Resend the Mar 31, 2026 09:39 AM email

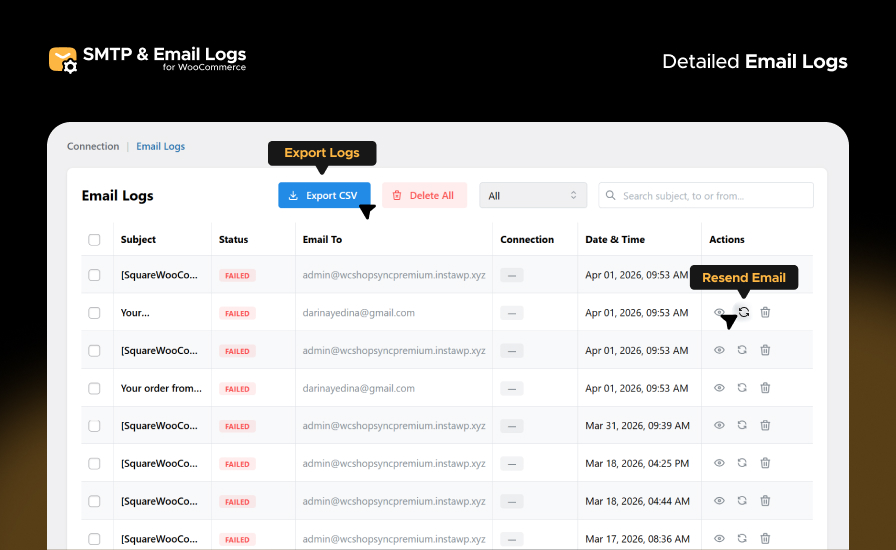pos(742,425)
